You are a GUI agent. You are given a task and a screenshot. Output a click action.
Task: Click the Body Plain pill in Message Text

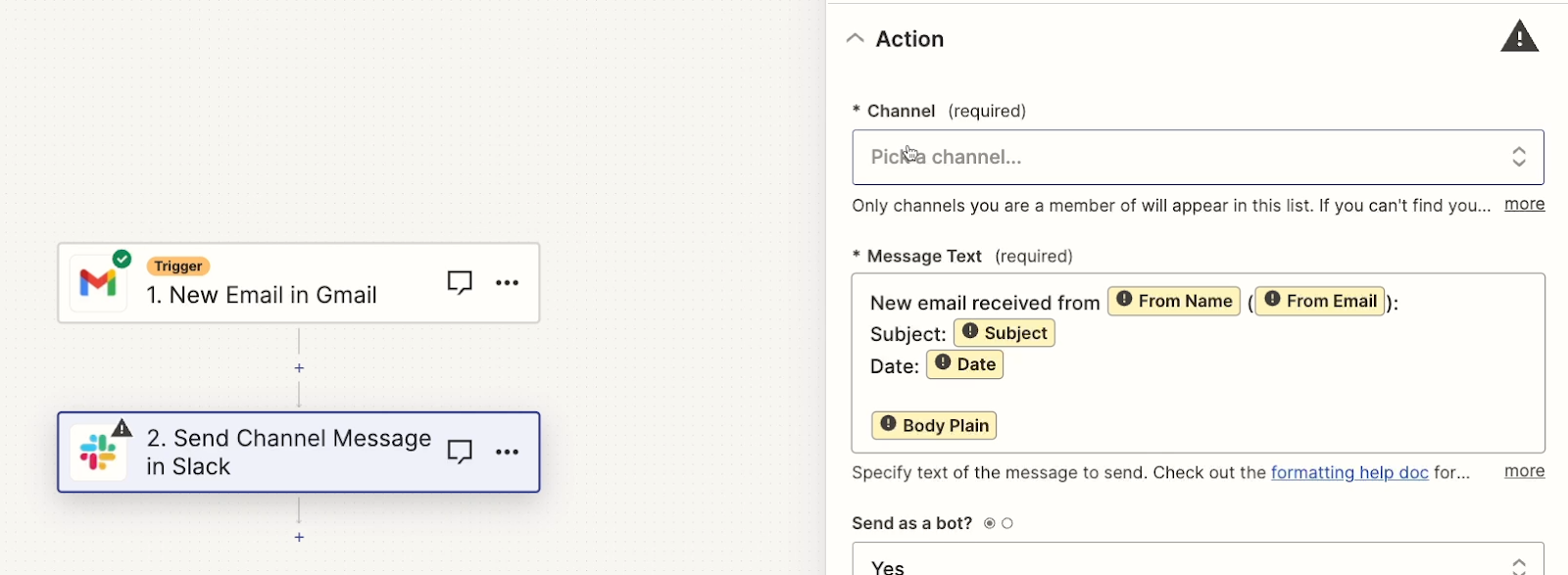[934, 425]
